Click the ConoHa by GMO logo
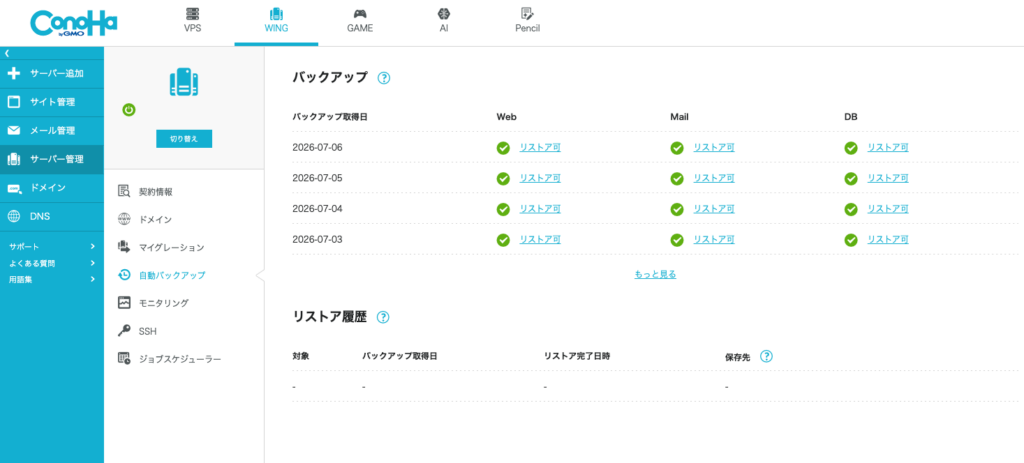 tap(74, 23)
